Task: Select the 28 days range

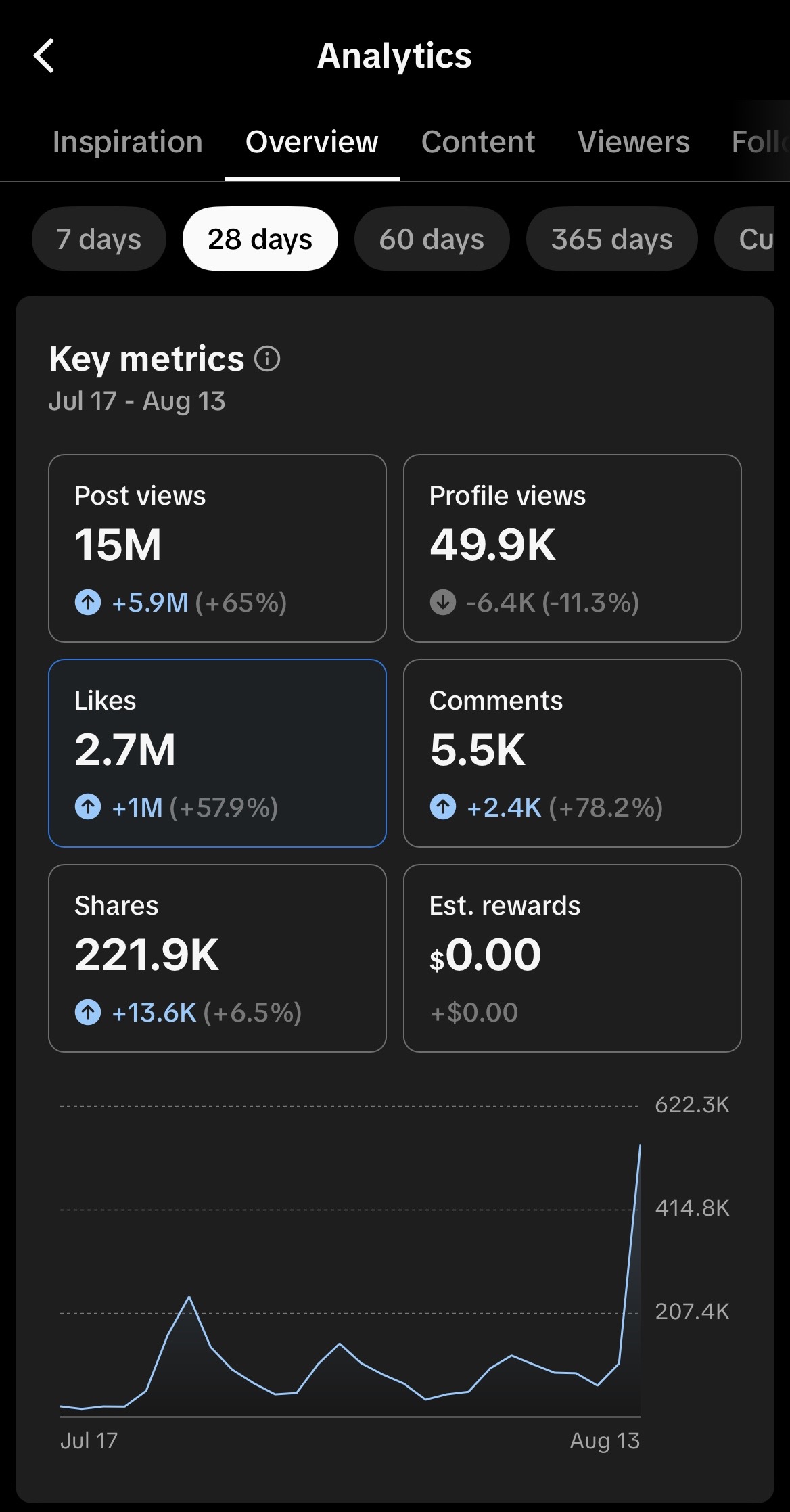Action: (260, 239)
